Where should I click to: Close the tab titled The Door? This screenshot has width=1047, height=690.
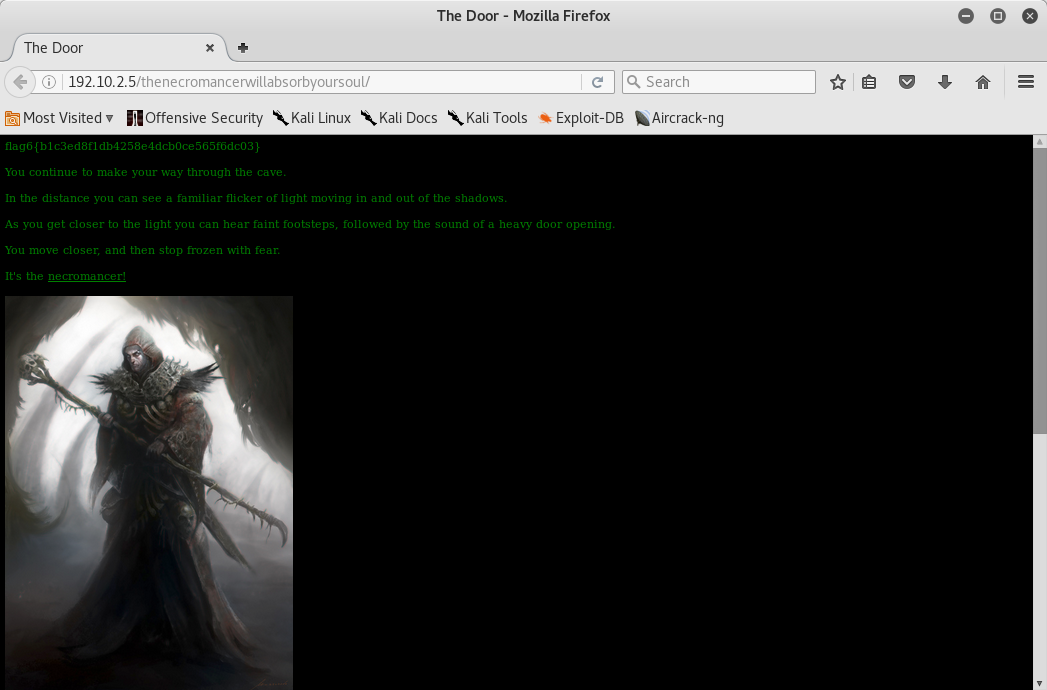click(210, 47)
